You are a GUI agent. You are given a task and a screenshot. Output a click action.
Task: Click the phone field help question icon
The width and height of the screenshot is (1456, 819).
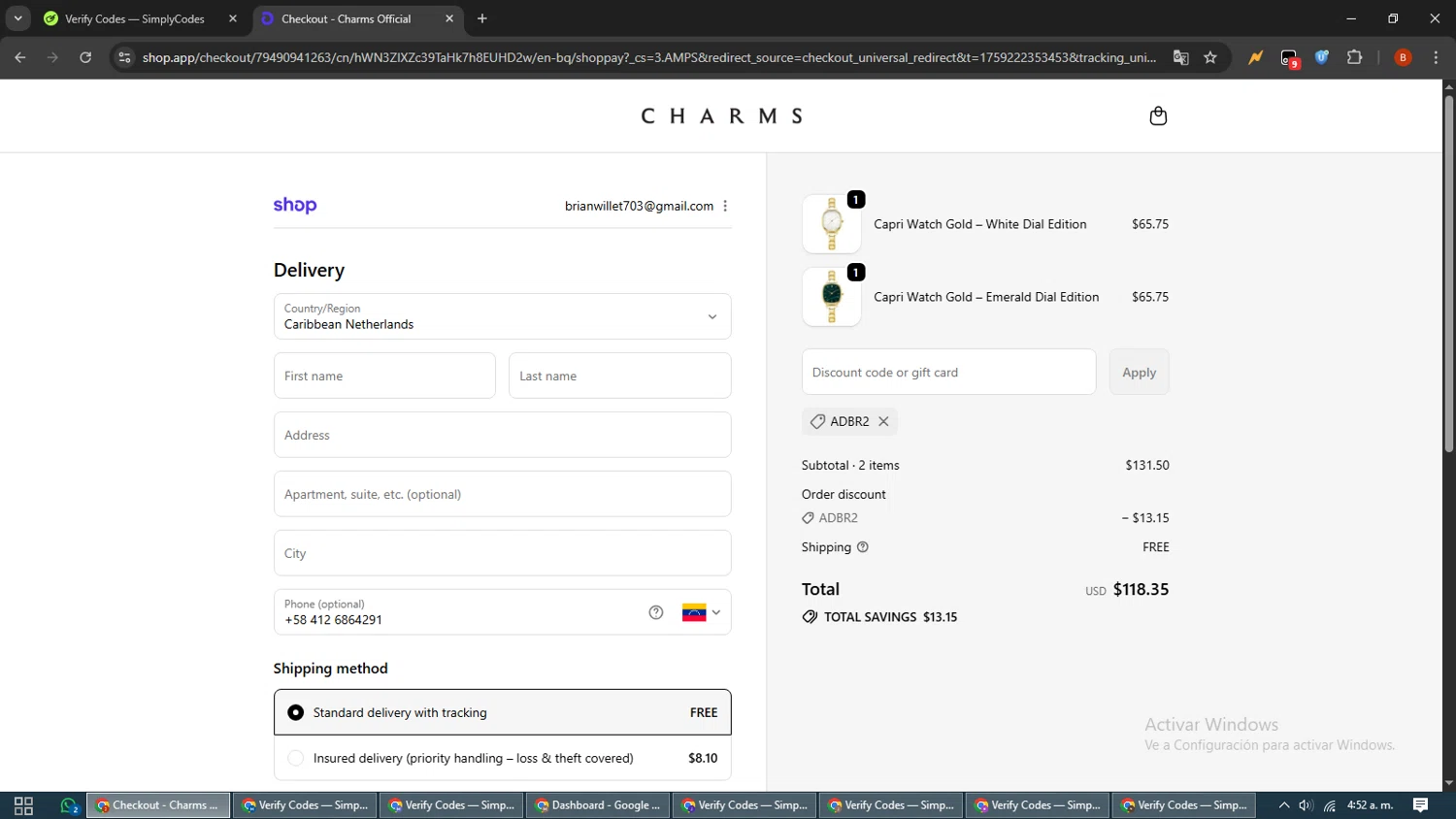(x=656, y=612)
